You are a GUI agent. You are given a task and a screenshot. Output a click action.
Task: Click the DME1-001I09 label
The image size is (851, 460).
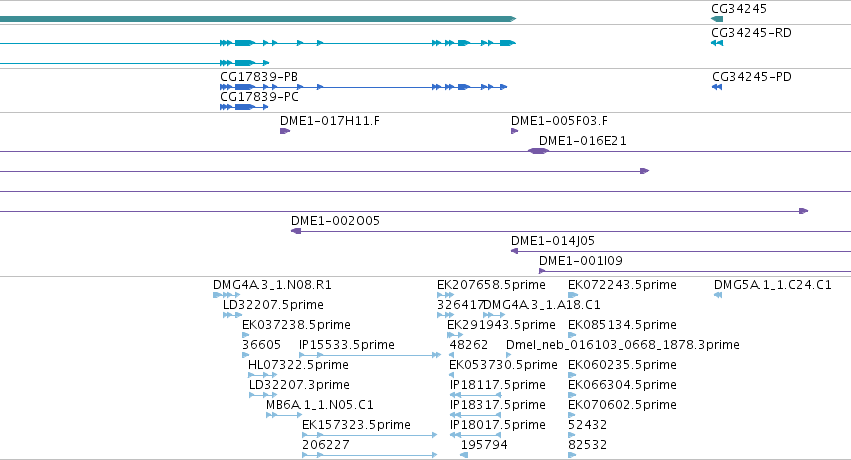click(581, 260)
